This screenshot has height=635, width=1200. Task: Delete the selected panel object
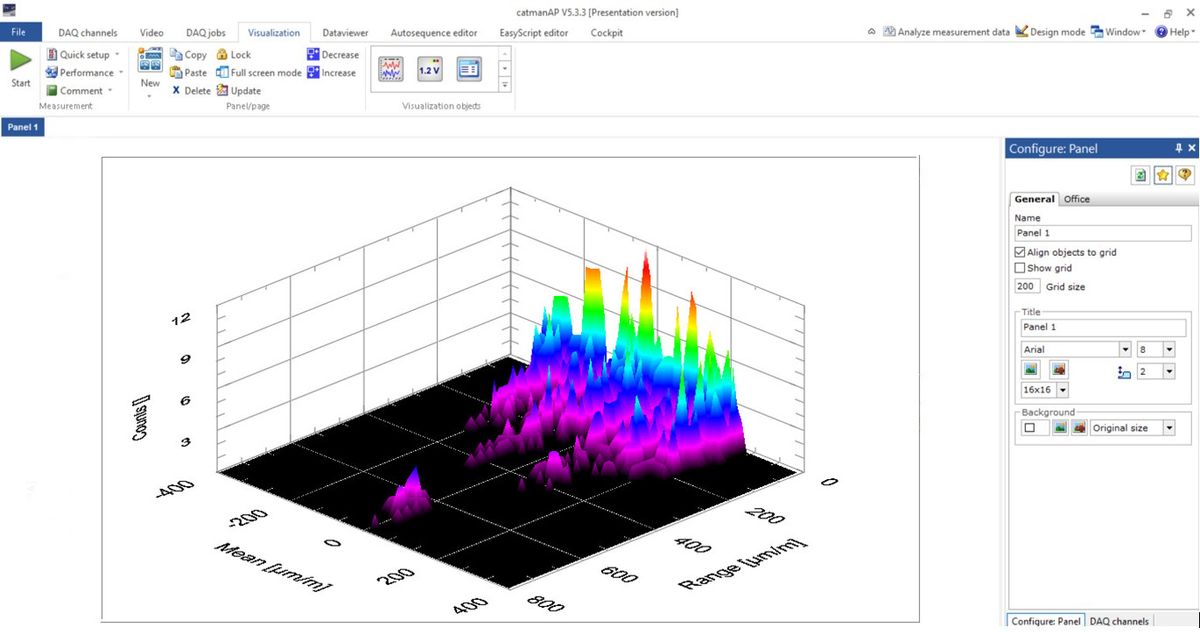[191, 91]
